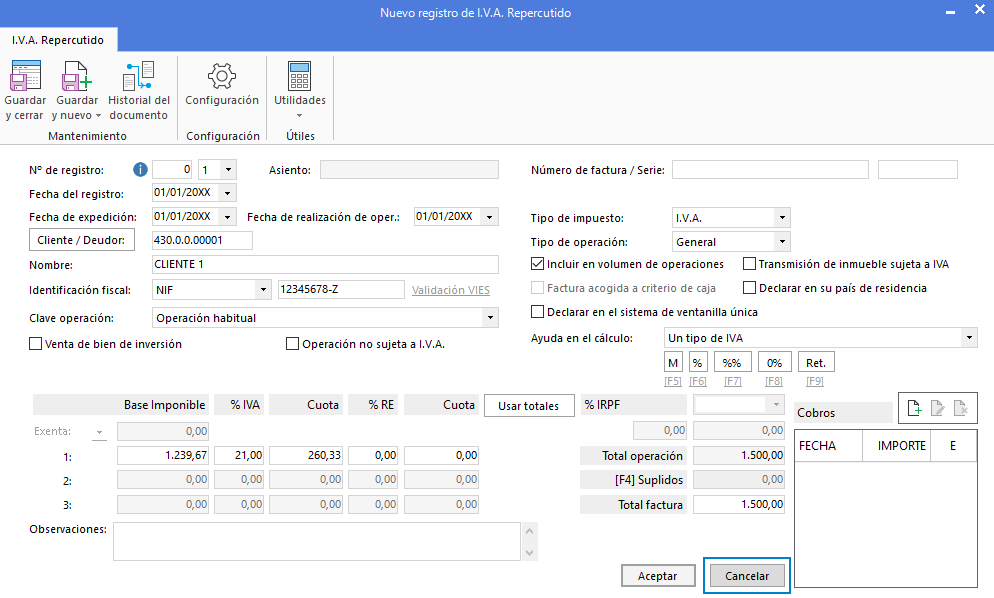This screenshot has height=598, width=994.
Task: Enable Venta de bien de inversión checkbox
Action: 36,344
